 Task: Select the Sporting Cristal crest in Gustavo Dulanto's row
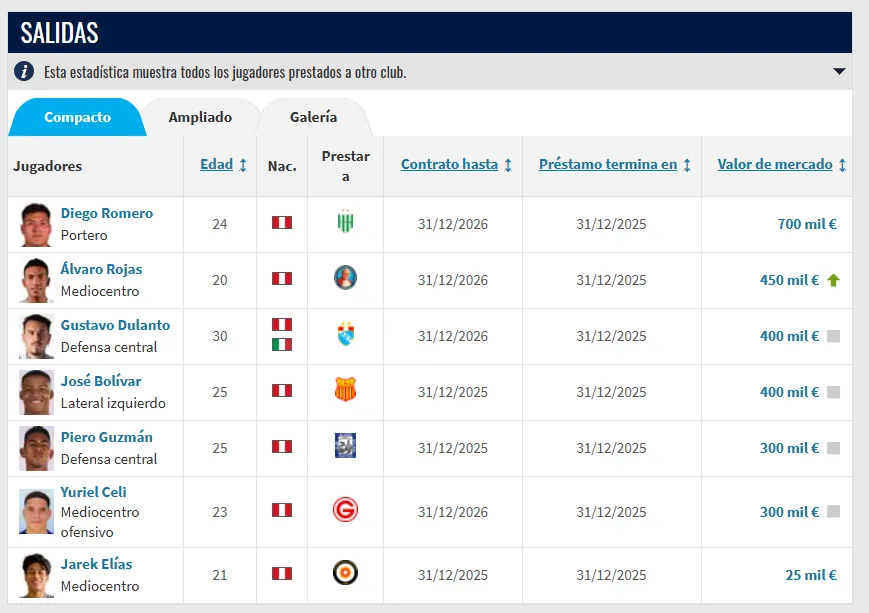click(x=344, y=336)
